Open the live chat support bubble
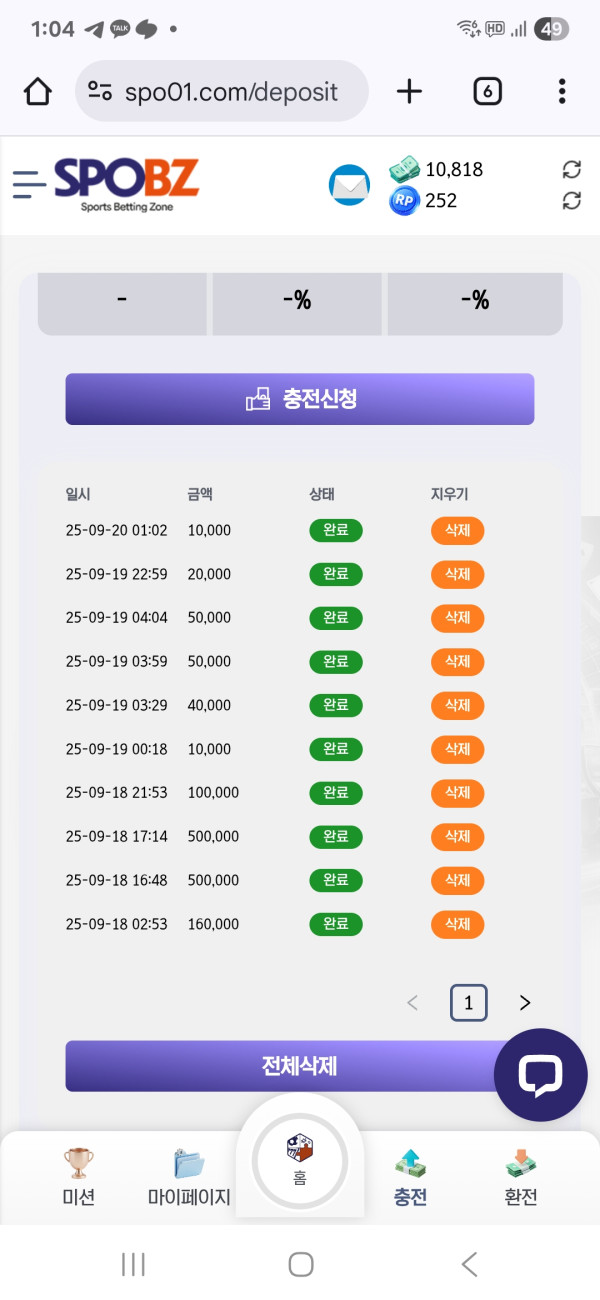Image resolution: width=600 pixels, height=1300 pixels. (x=540, y=1075)
